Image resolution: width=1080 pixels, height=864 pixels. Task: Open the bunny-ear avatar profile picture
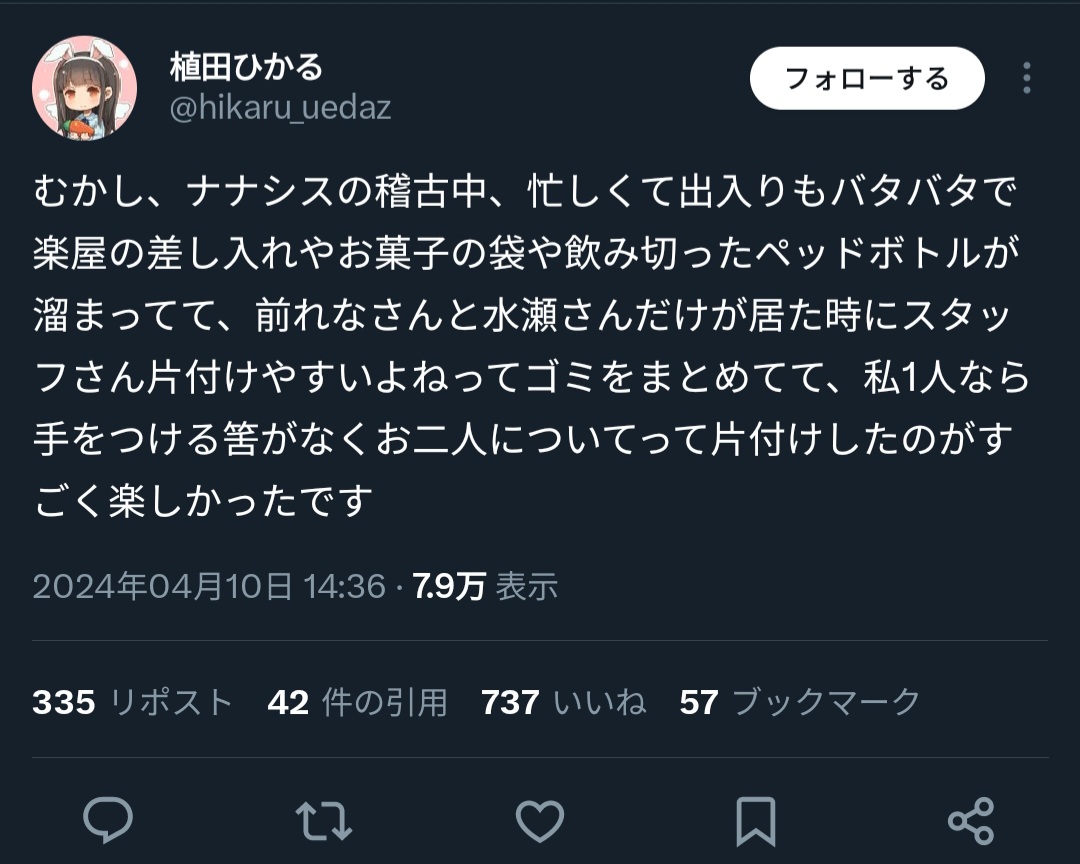(x=84, y=88)
